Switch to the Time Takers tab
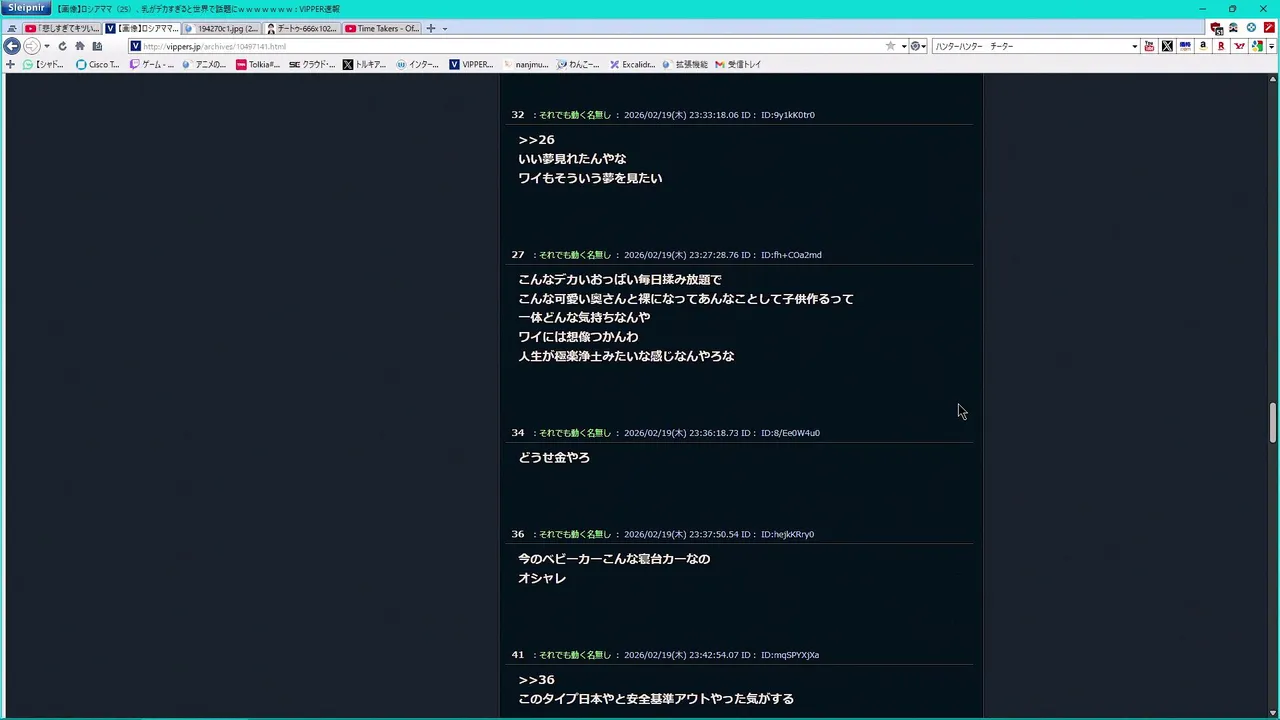1280x720 pixels. pyautogui.click(x=382, y=28)
